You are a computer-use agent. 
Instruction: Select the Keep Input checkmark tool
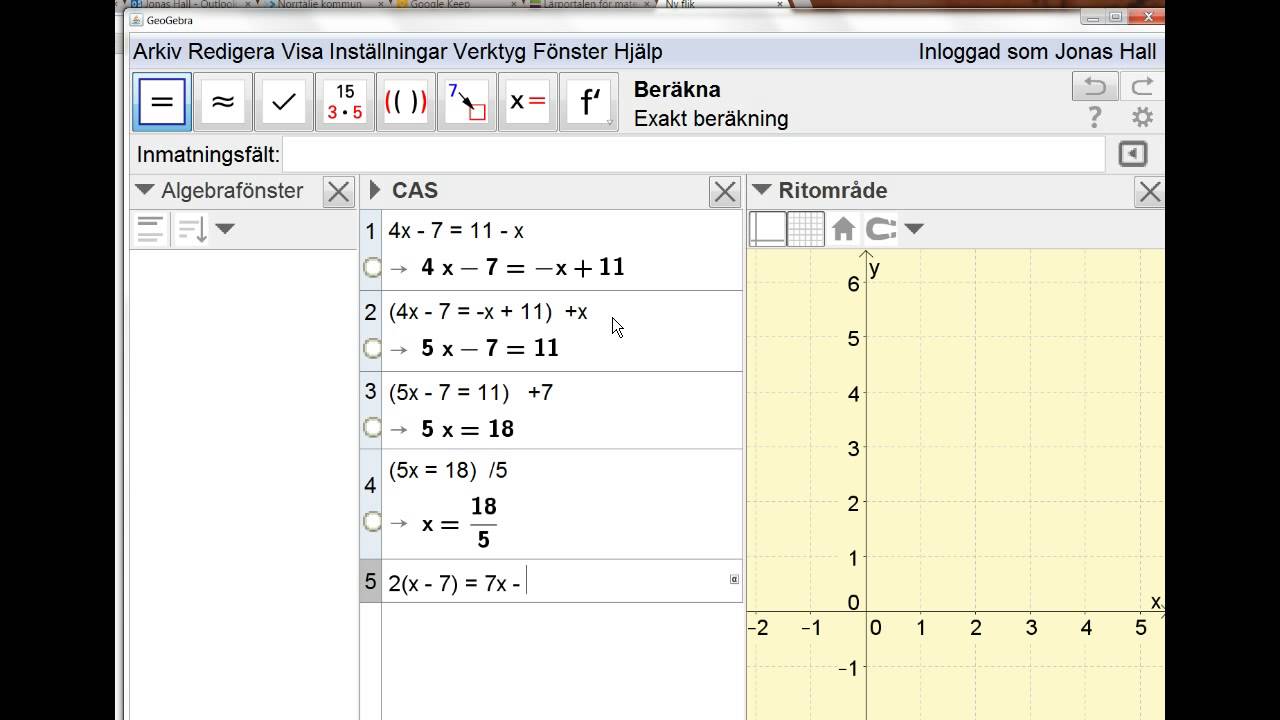click(283, 102)
